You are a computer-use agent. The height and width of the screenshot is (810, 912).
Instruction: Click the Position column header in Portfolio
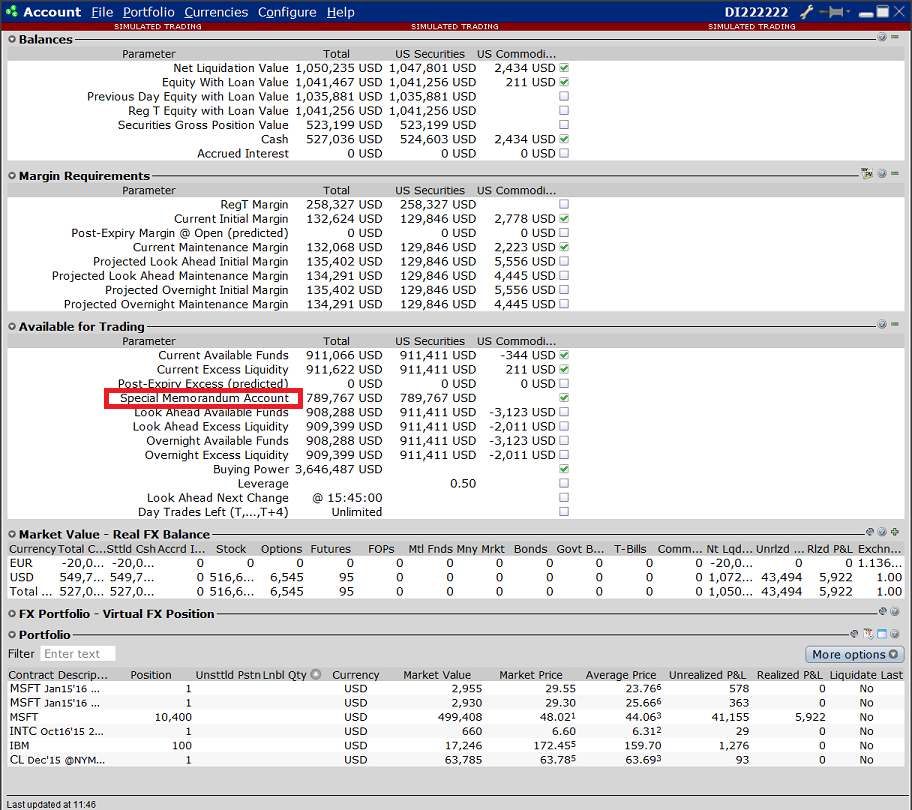[x=151, y=675]
